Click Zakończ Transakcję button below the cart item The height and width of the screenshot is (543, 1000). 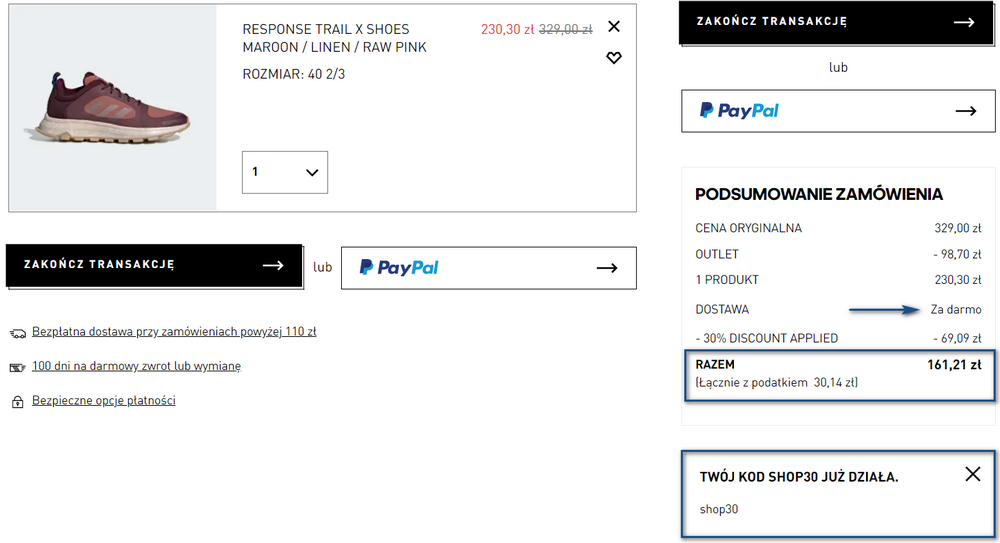tap(154, 265)
